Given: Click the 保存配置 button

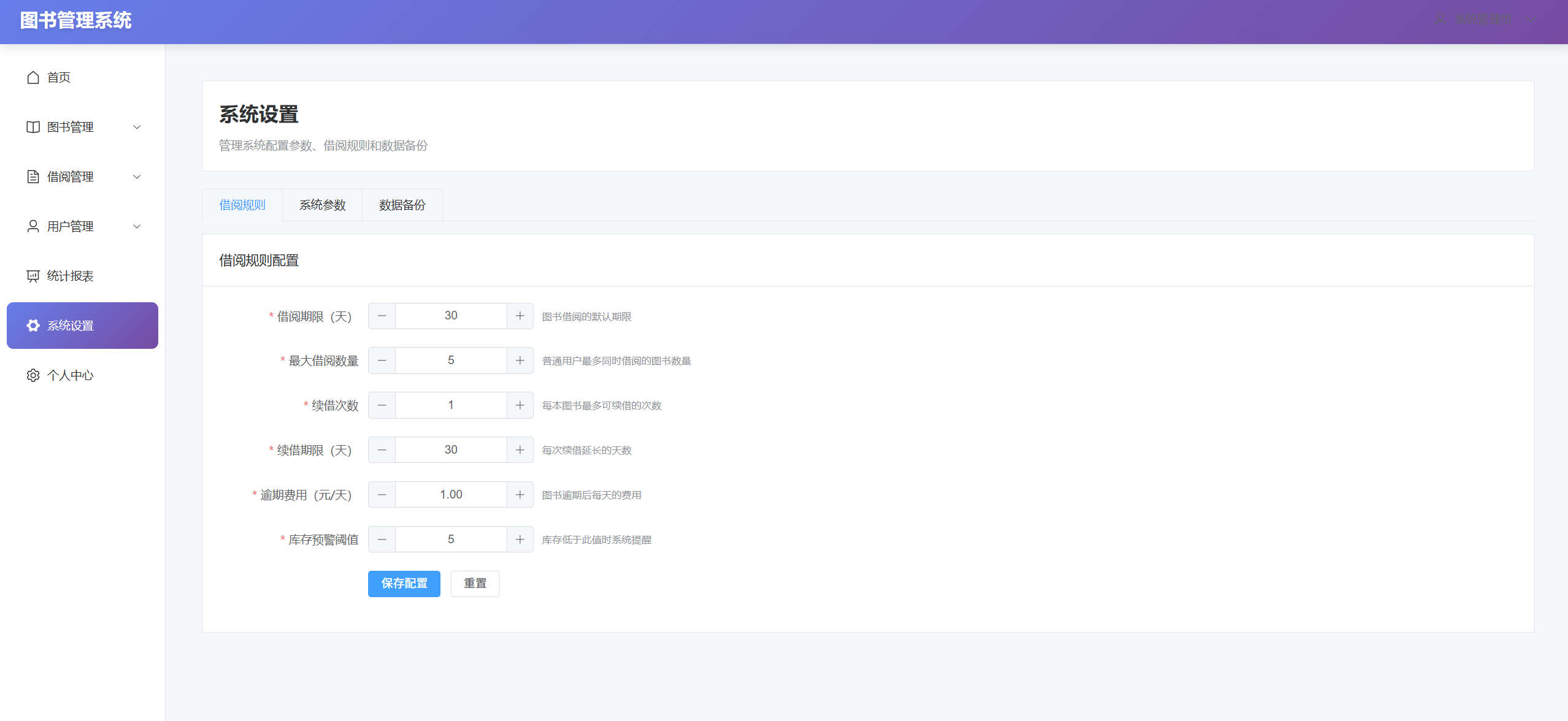Looking at the screenshot, I should click(404, 584).
